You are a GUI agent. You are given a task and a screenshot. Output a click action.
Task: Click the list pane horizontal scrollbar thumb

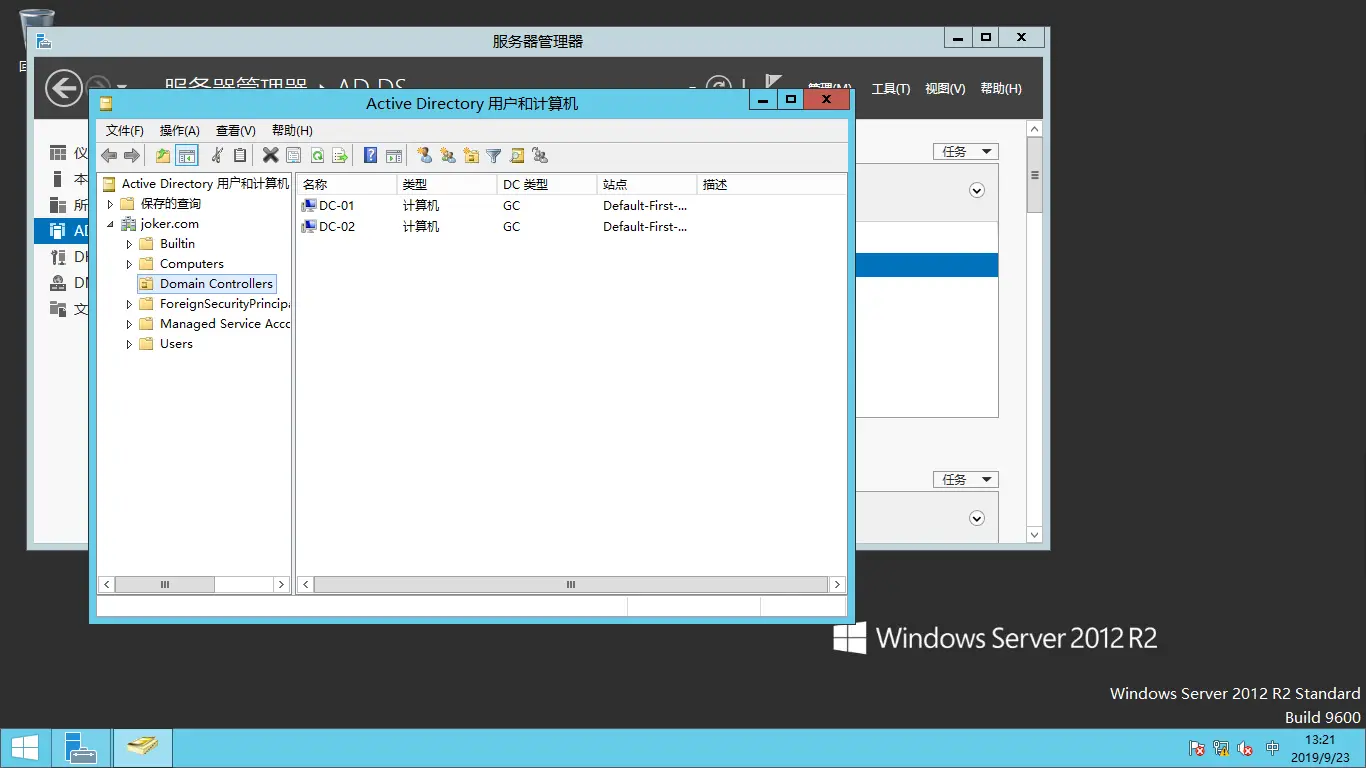pos(571,585)
